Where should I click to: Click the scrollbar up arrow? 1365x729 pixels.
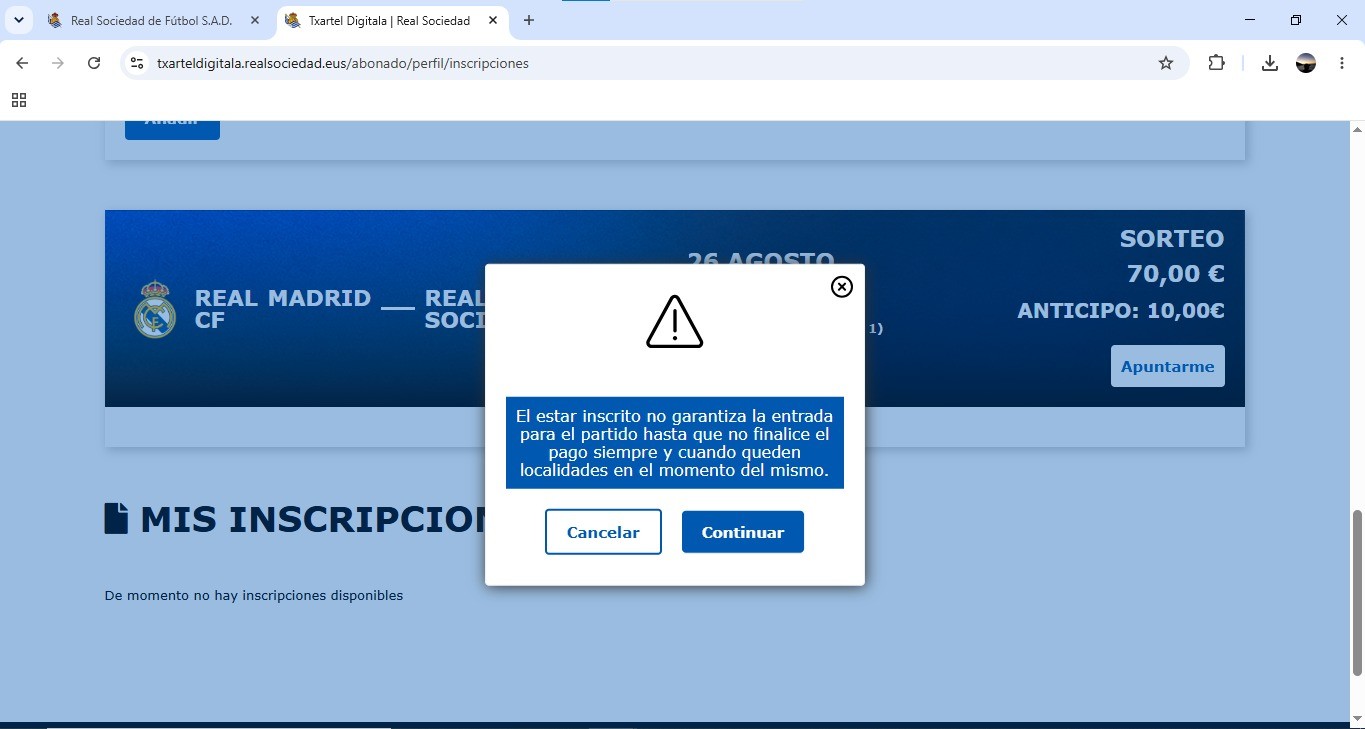point(1357,129)
